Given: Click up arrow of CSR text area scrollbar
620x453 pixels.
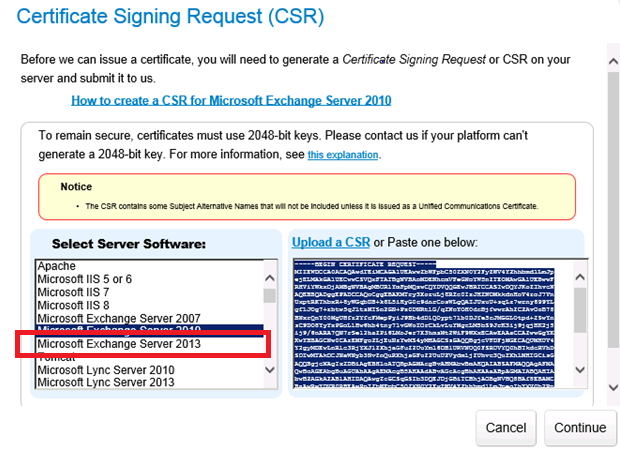Looking at the screenshot, I should click(x=580, y=277).
